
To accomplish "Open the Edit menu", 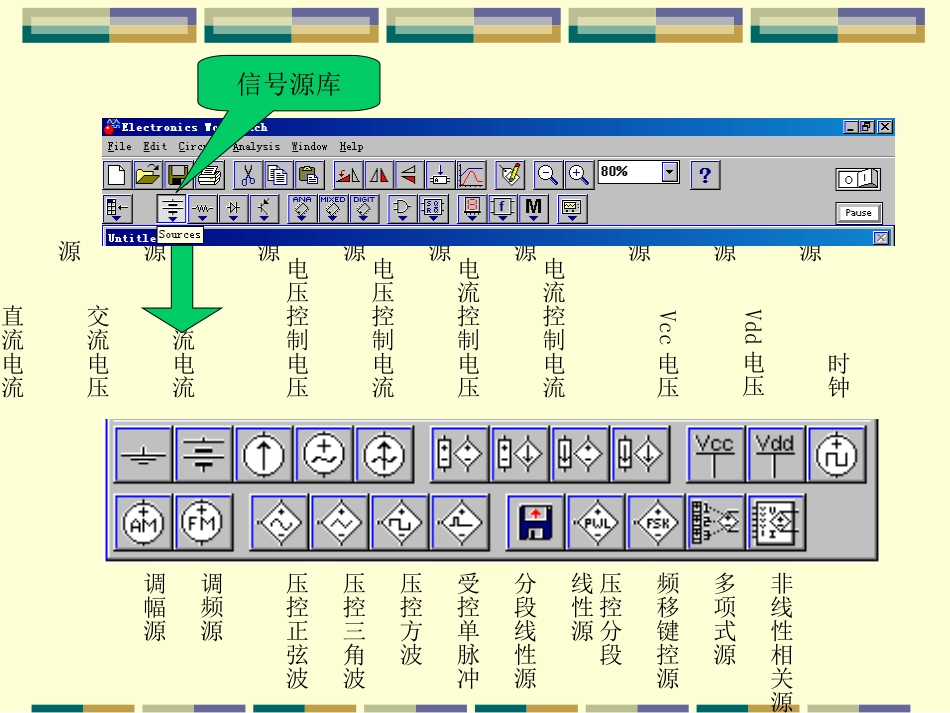I will pyautogui.click(x=154, y=147).
